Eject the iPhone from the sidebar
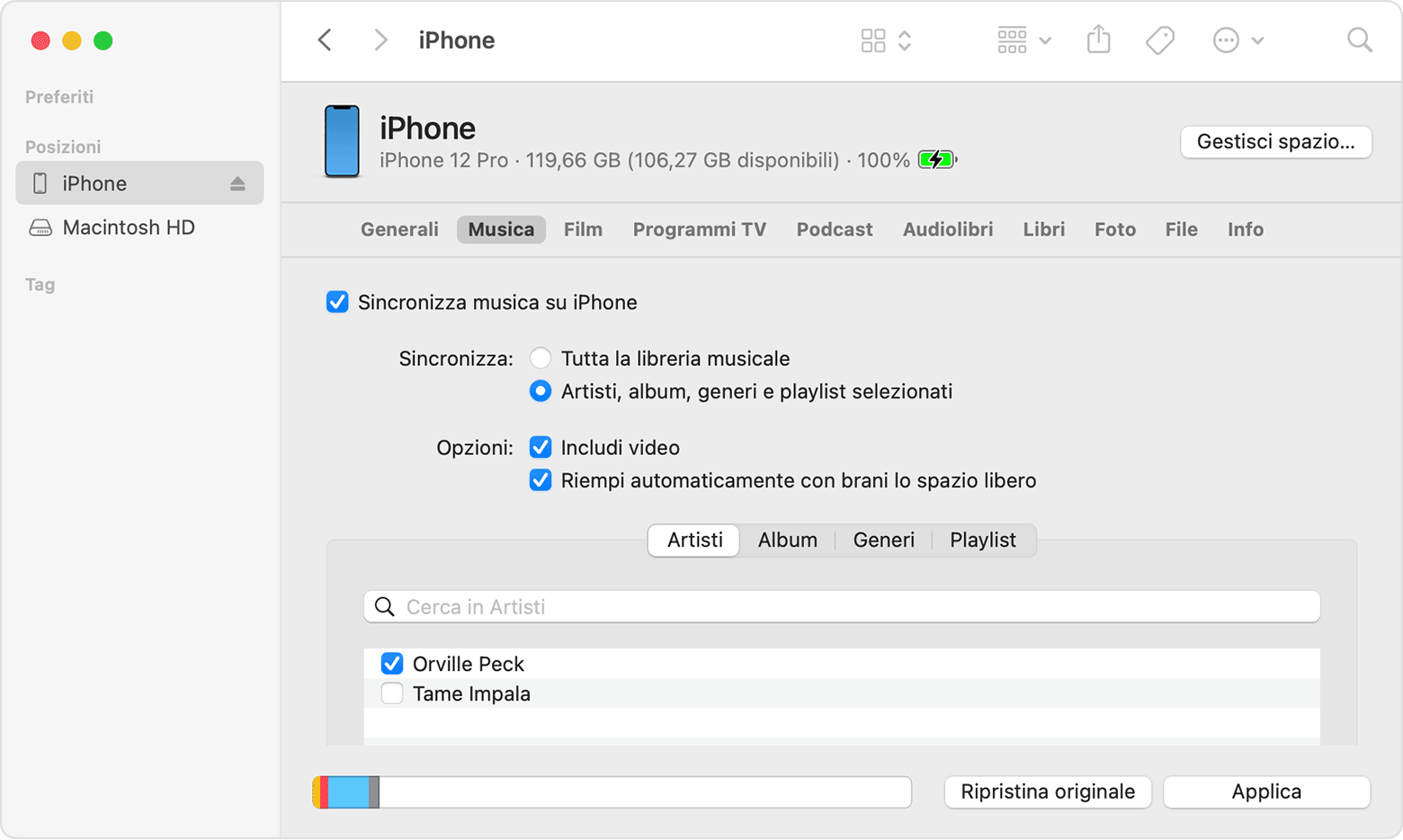 tap(237, 183)
